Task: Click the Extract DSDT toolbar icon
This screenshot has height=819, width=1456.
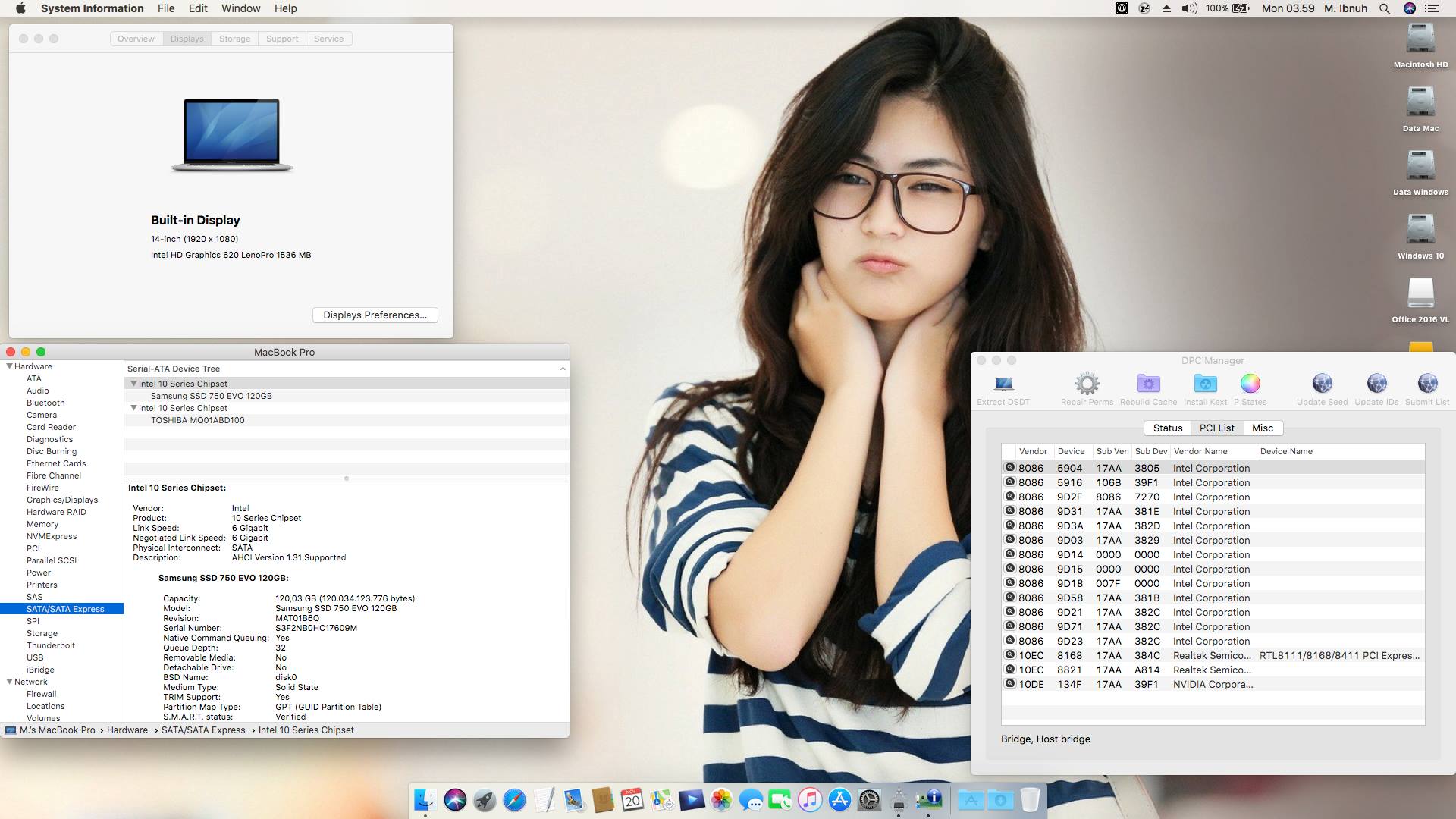Action: point(1003,384)
